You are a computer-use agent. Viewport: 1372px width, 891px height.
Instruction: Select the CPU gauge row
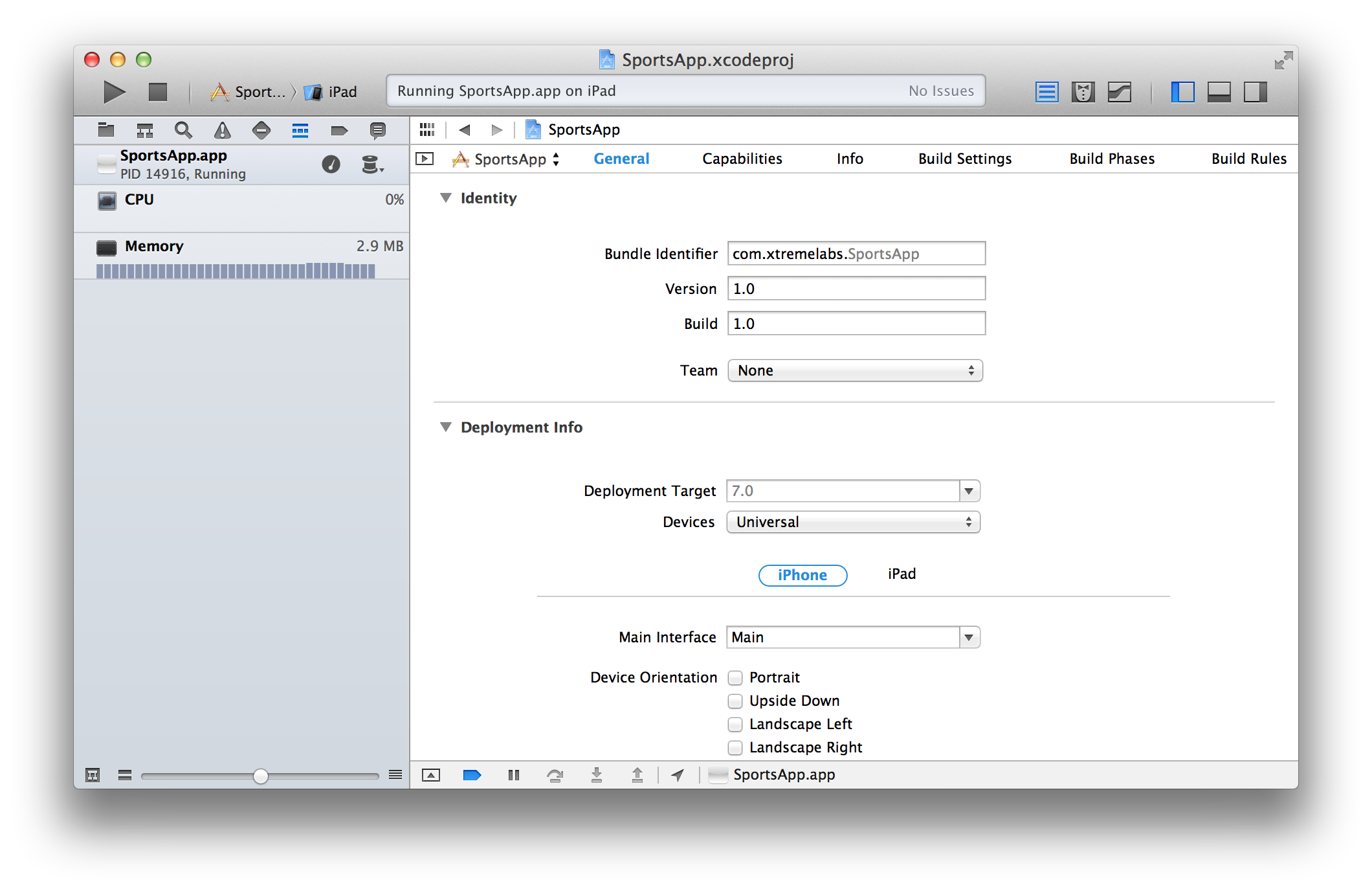click(241, 208)
